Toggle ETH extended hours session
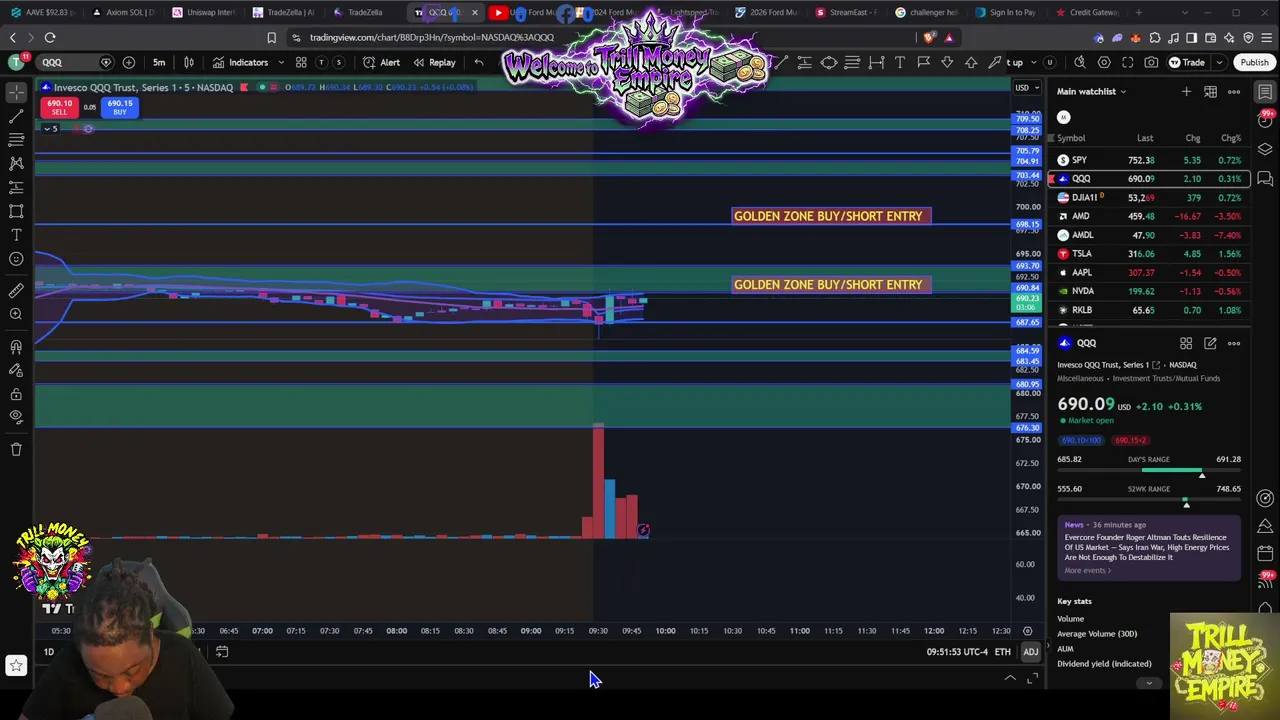This screenshot has height=720, width=1280. tap(1002, 652)
